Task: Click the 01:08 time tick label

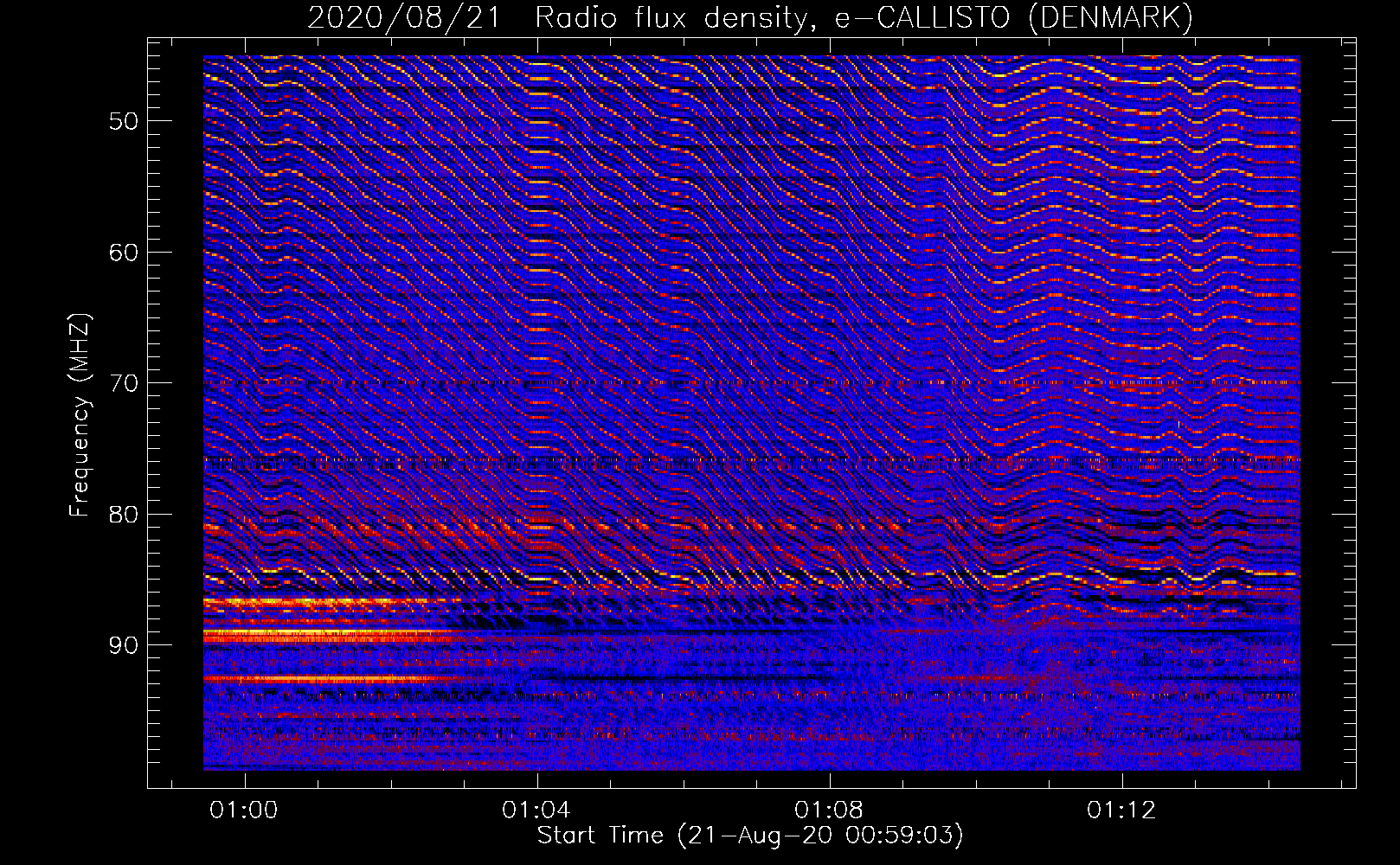Action: coord(829,810)
